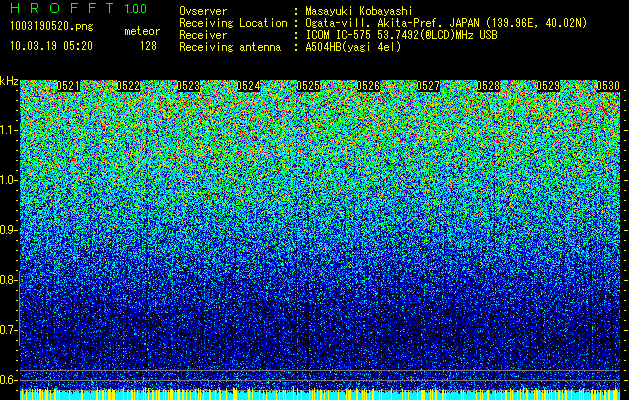Click the 0.7 kHz axis label
This screenshot has height=400, width=629.
(x=7, y=330)
